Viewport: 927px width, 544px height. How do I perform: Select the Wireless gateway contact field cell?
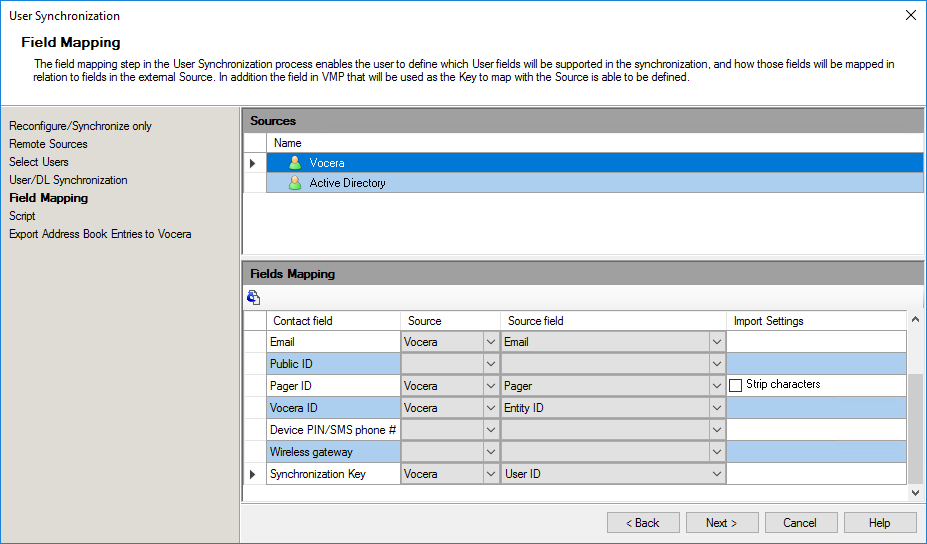coord(333,452)
